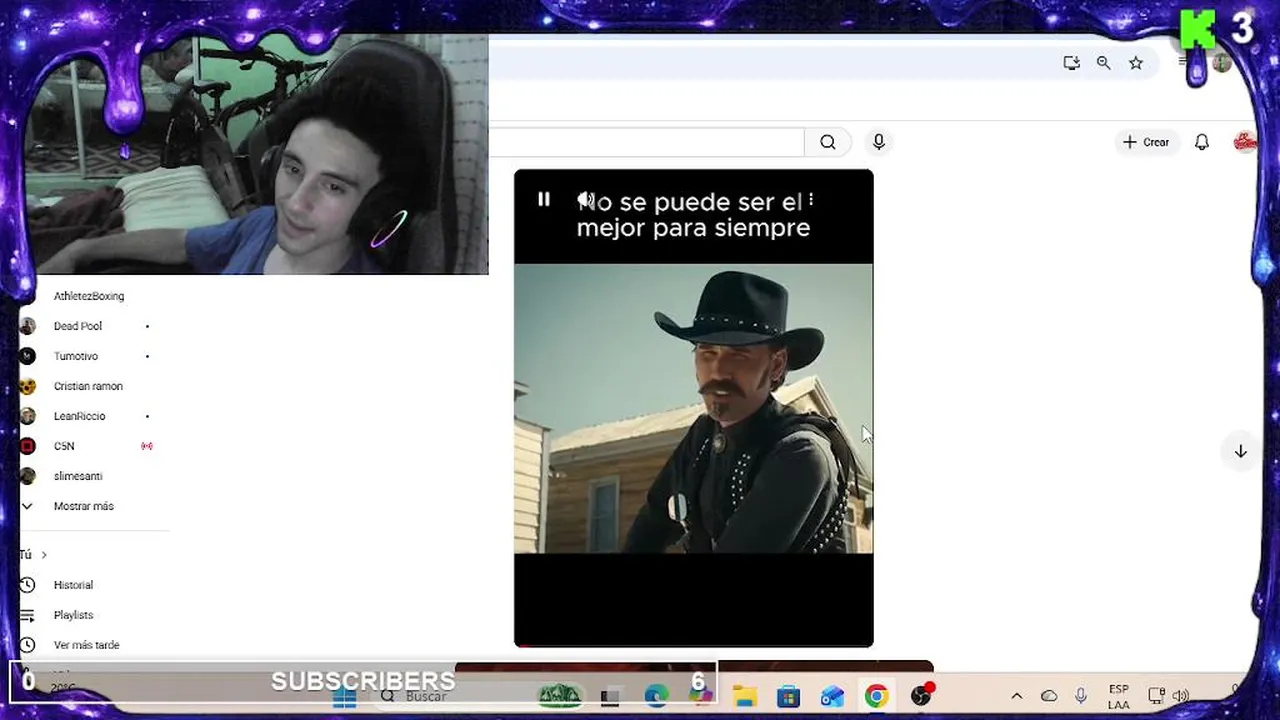The height and width of the screenshot is (720, 1280).
Task: Click the Crear button
Action: (x=1146, y=142)
